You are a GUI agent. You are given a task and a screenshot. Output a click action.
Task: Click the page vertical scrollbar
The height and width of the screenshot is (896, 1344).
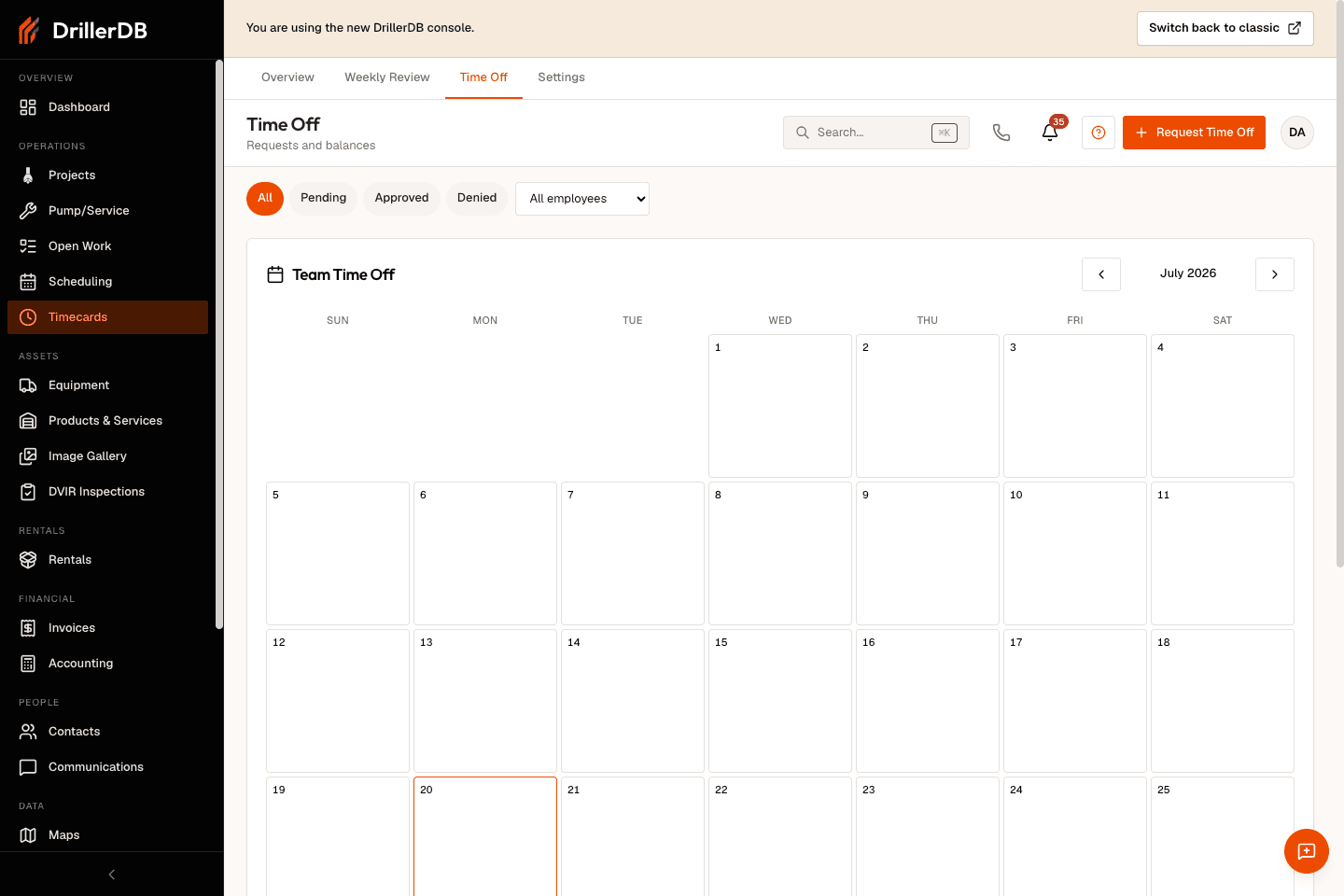point(1340,285)
